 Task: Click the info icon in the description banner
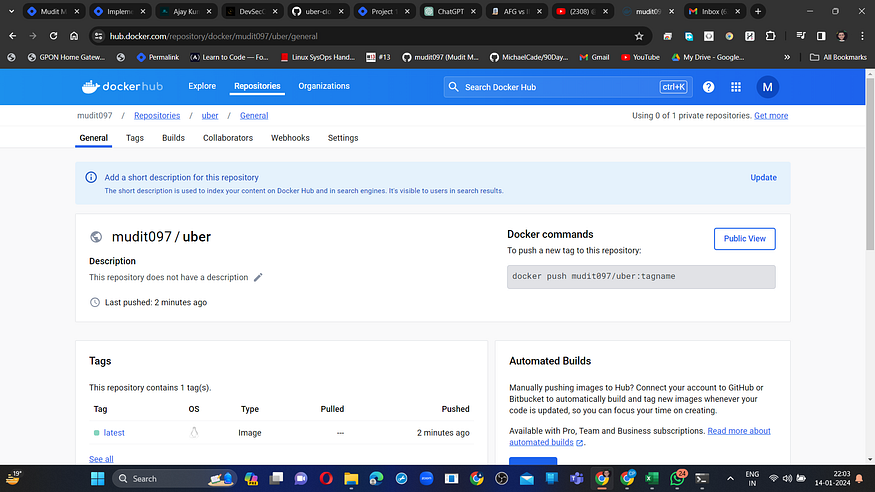point(91,177)
